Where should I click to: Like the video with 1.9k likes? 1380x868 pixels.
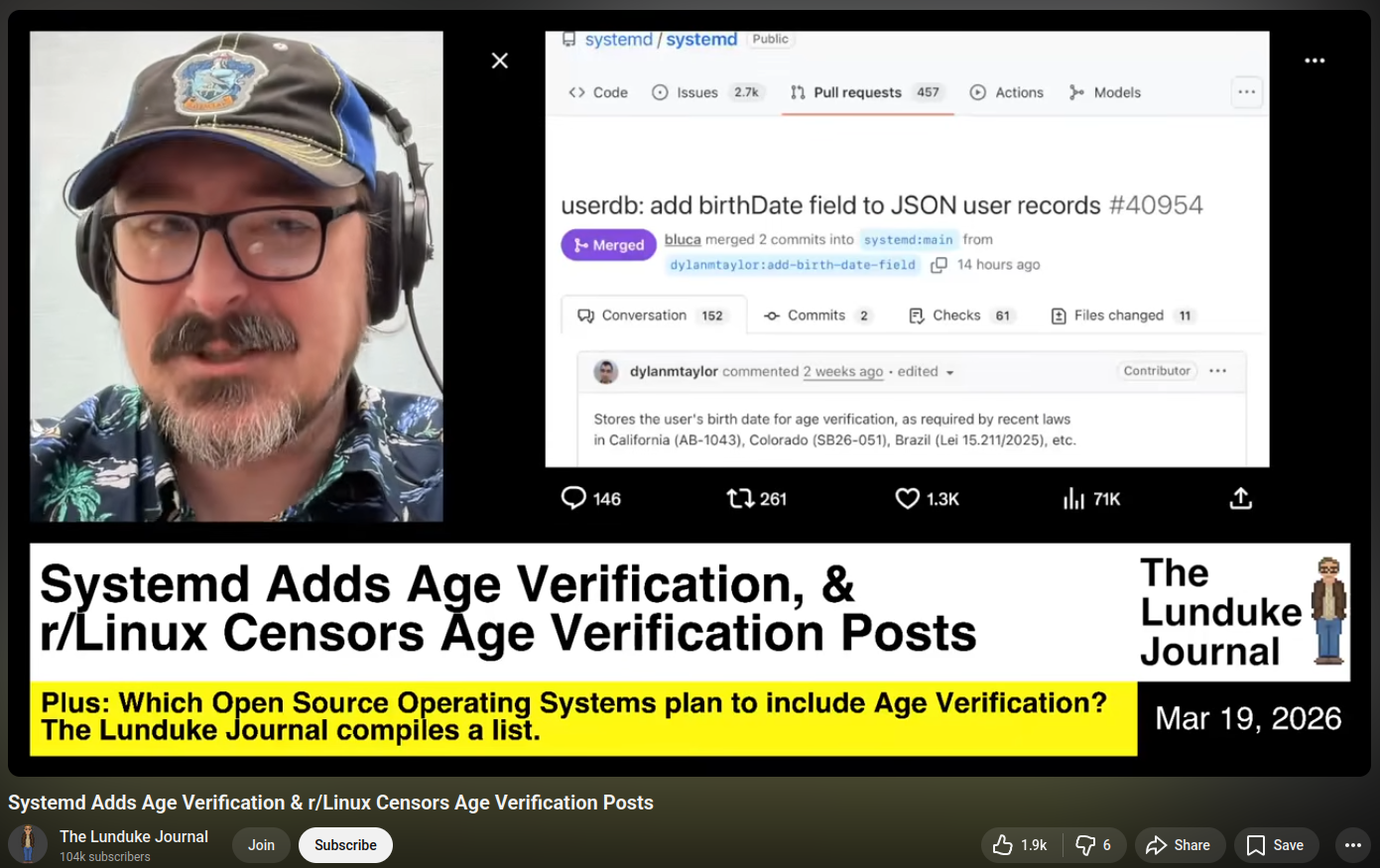pyautogui.click(x=1021, y=845)
